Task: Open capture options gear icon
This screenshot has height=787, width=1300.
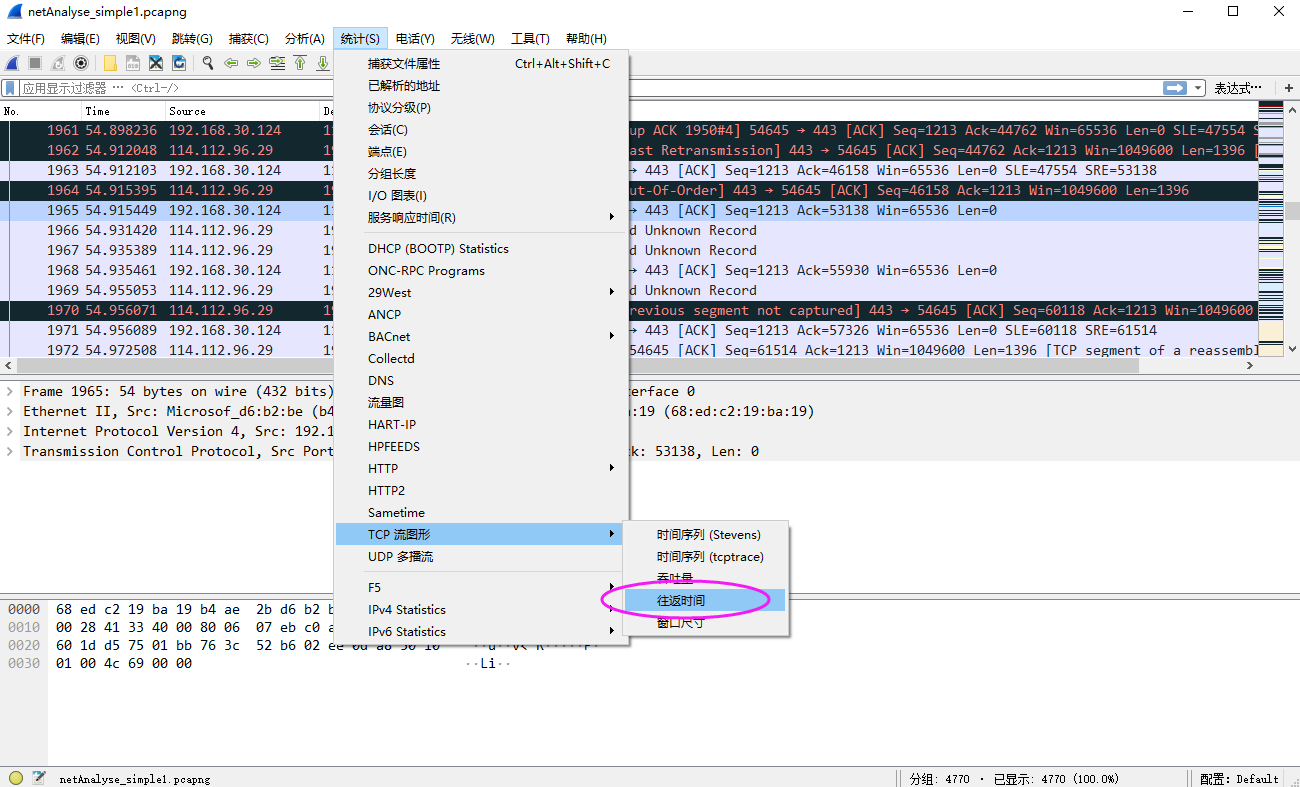Action: click(x=81, y=63)
